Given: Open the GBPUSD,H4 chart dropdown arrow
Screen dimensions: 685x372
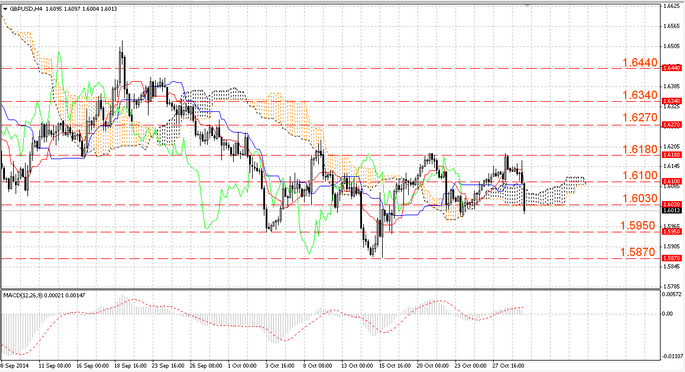Looking at the screenshot, I should coord(5,9).
